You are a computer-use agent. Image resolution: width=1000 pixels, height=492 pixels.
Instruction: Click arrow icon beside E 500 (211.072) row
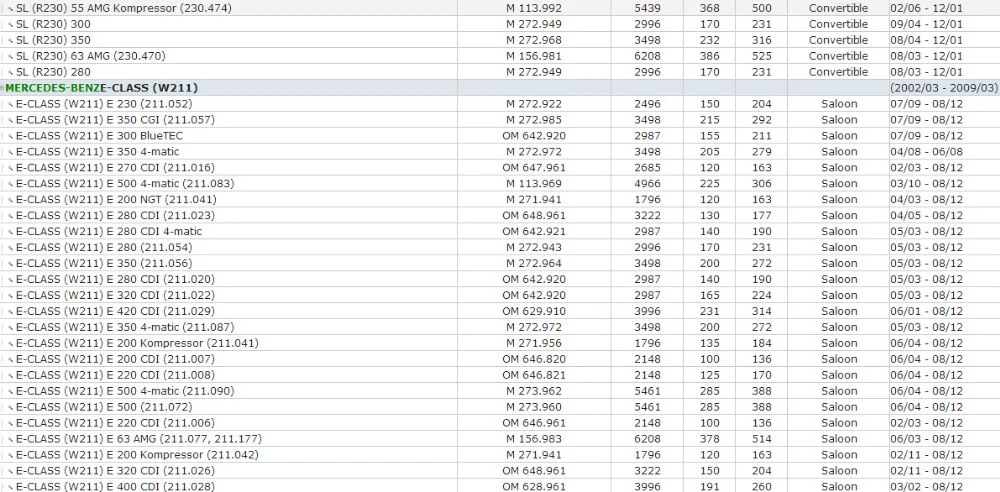(11, 407)
